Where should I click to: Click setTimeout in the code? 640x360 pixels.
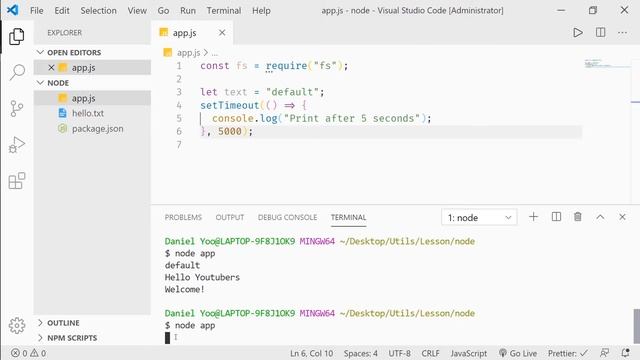230,105
